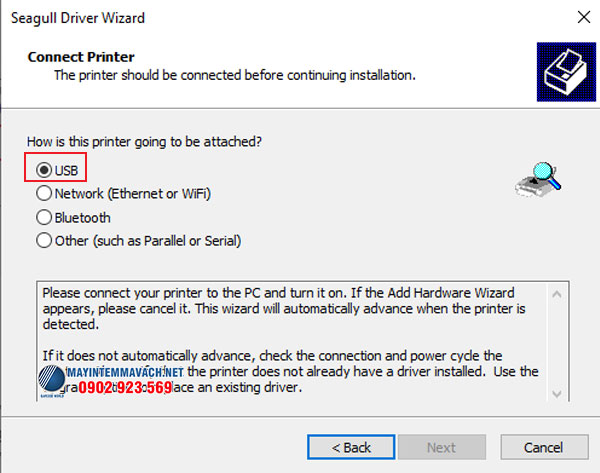This screenshot has height=473, width=600.
Task: Select the USB connection option
Action: [43, 170]
